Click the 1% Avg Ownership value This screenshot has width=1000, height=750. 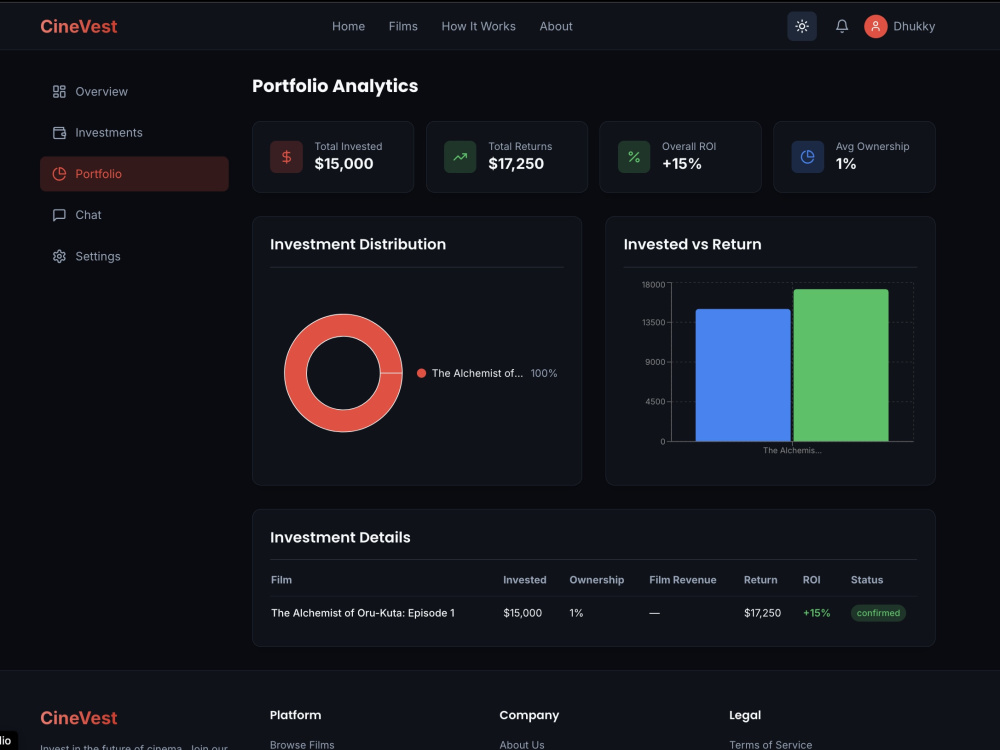click(846, 164)
